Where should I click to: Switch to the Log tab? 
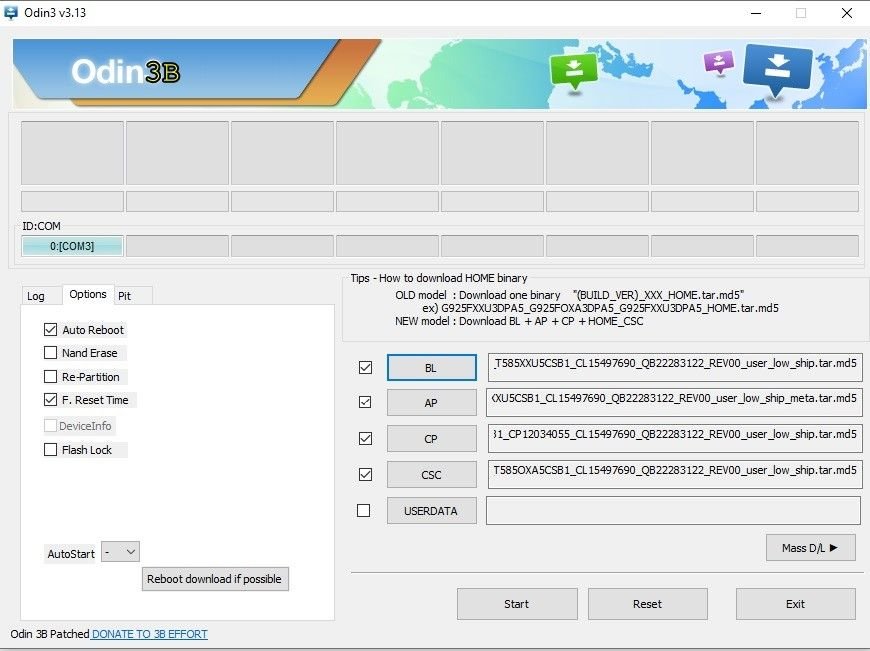point(36,296)
